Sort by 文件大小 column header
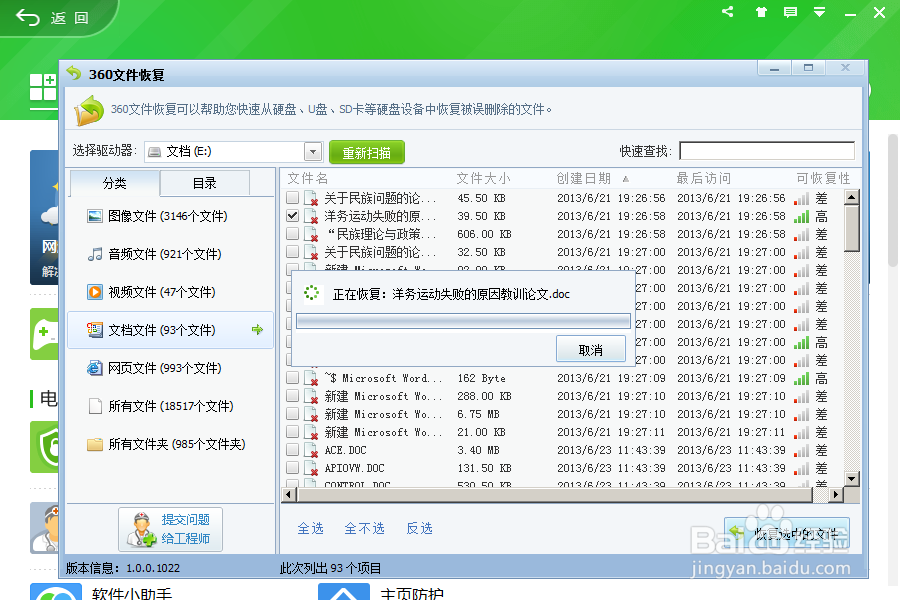900x600 pixels. point(483,179)
